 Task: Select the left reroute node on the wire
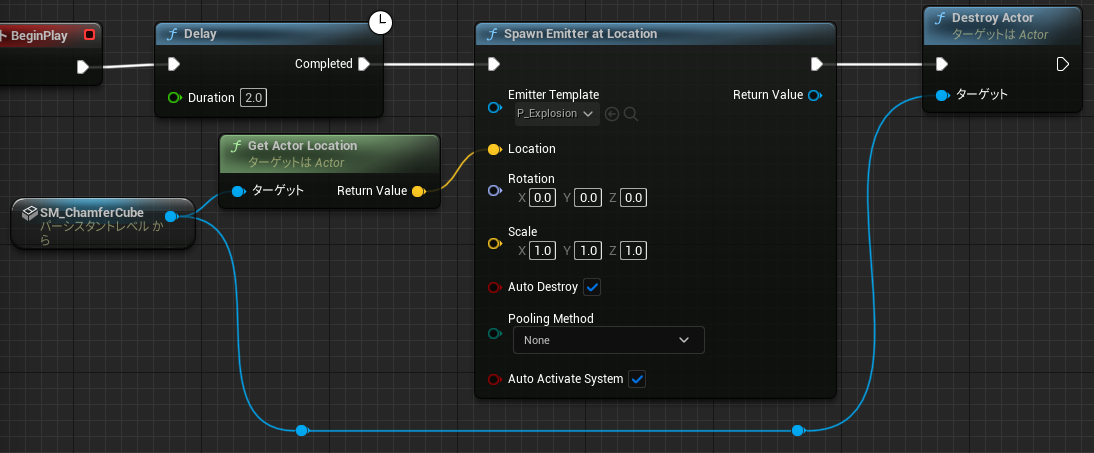301,431
